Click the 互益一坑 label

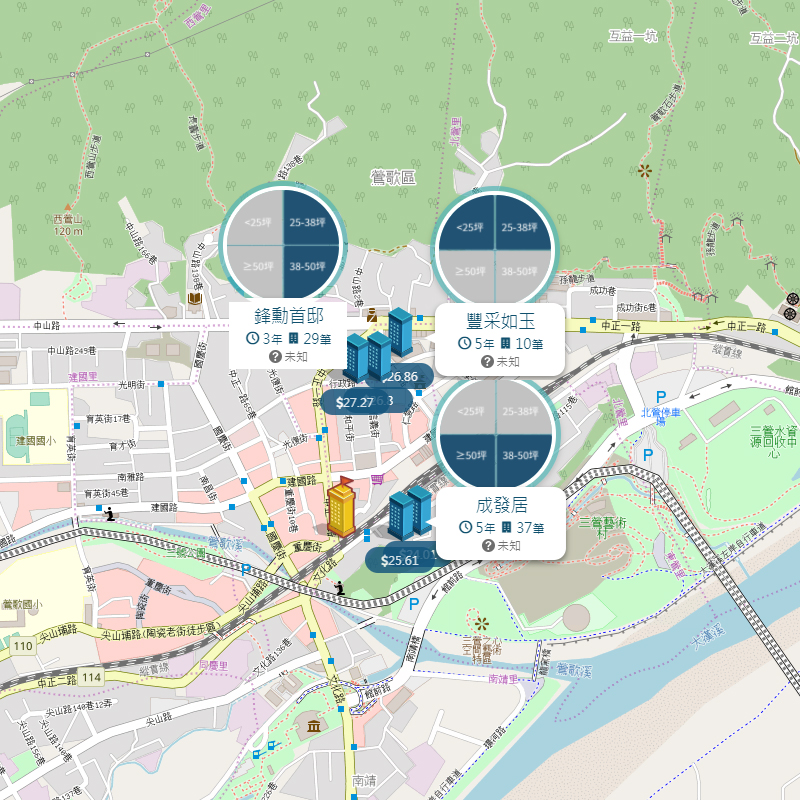633,36
